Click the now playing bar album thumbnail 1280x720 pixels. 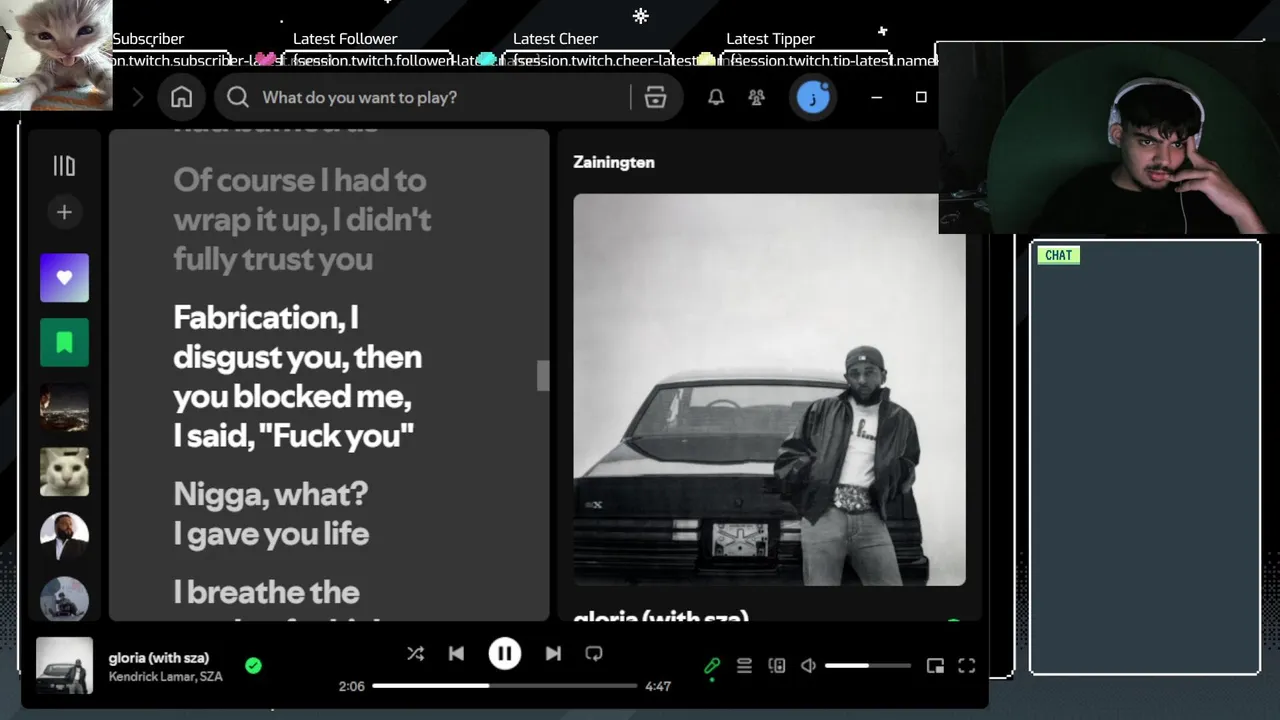(x=64, y=666)
